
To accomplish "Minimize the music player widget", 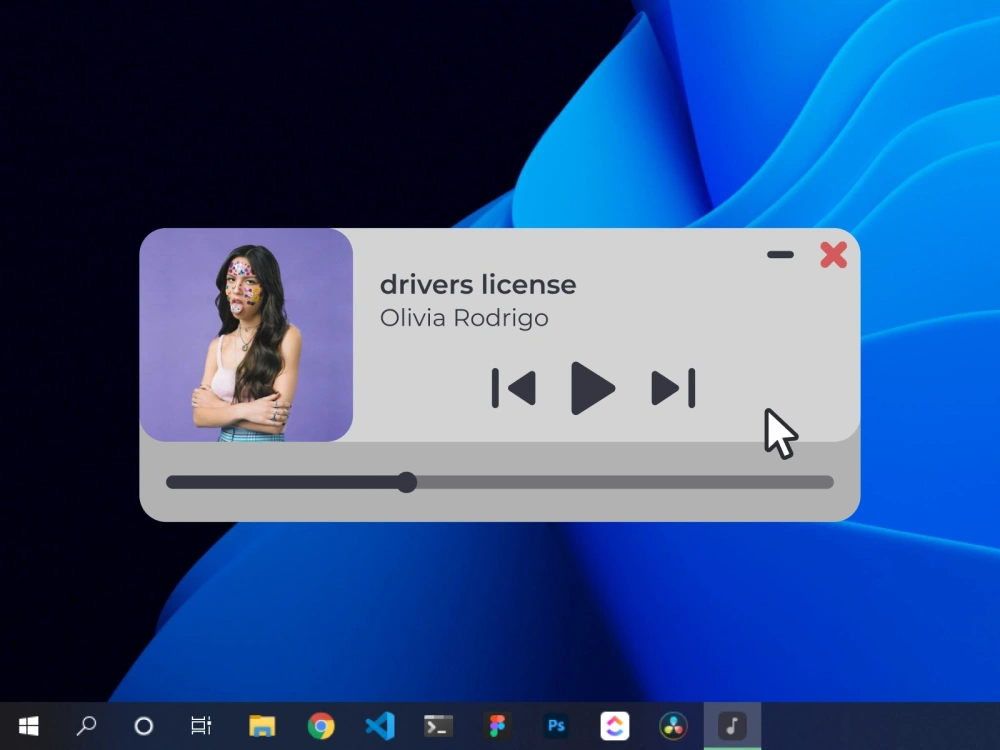I will [x=780, y=254].
